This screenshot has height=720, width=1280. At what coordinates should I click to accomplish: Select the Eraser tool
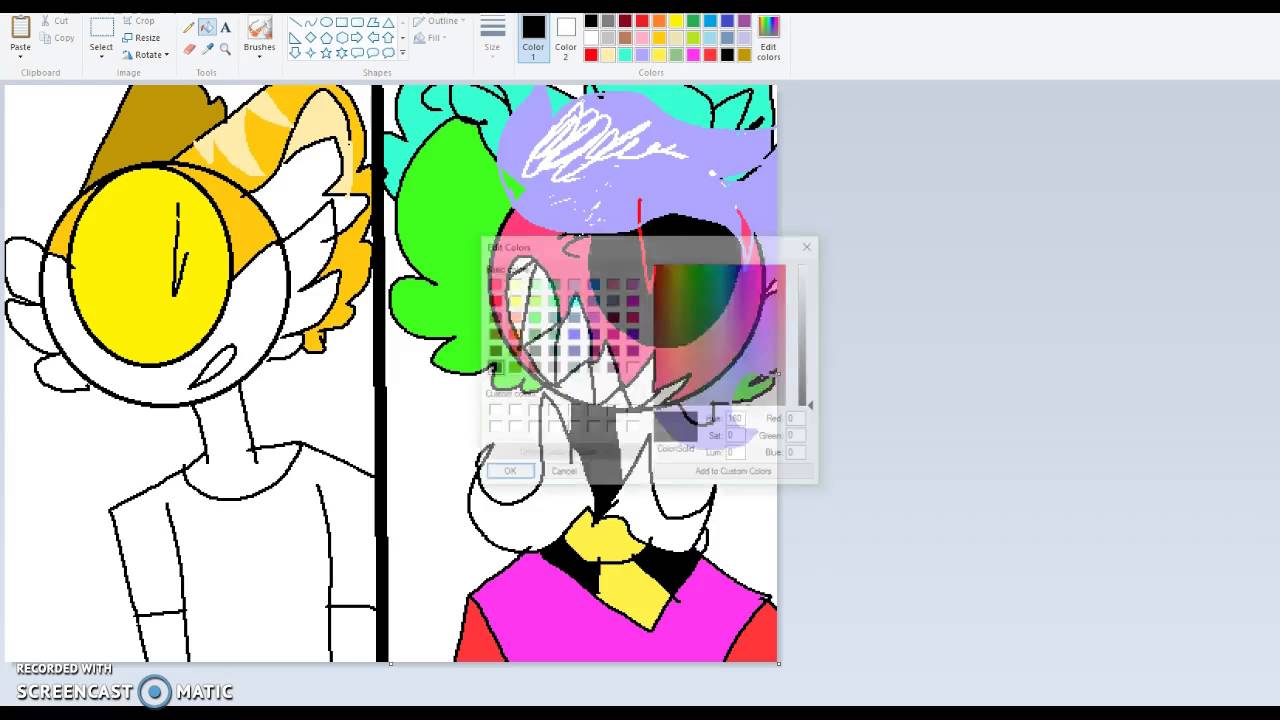[x=189, y=49]
